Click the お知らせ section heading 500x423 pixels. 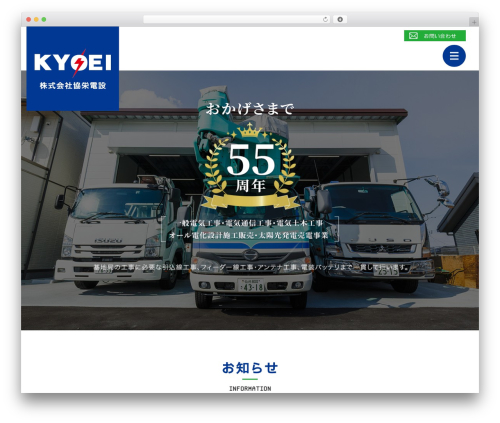[250, 368]
